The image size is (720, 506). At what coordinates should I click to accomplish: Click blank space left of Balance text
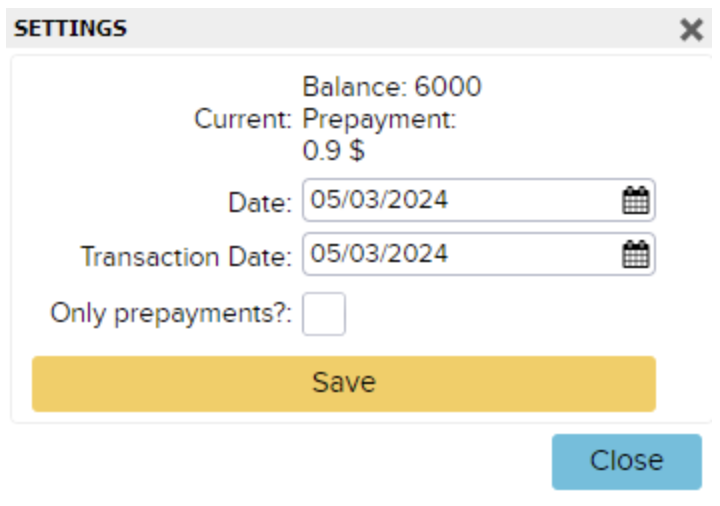[x=150, y=88]
